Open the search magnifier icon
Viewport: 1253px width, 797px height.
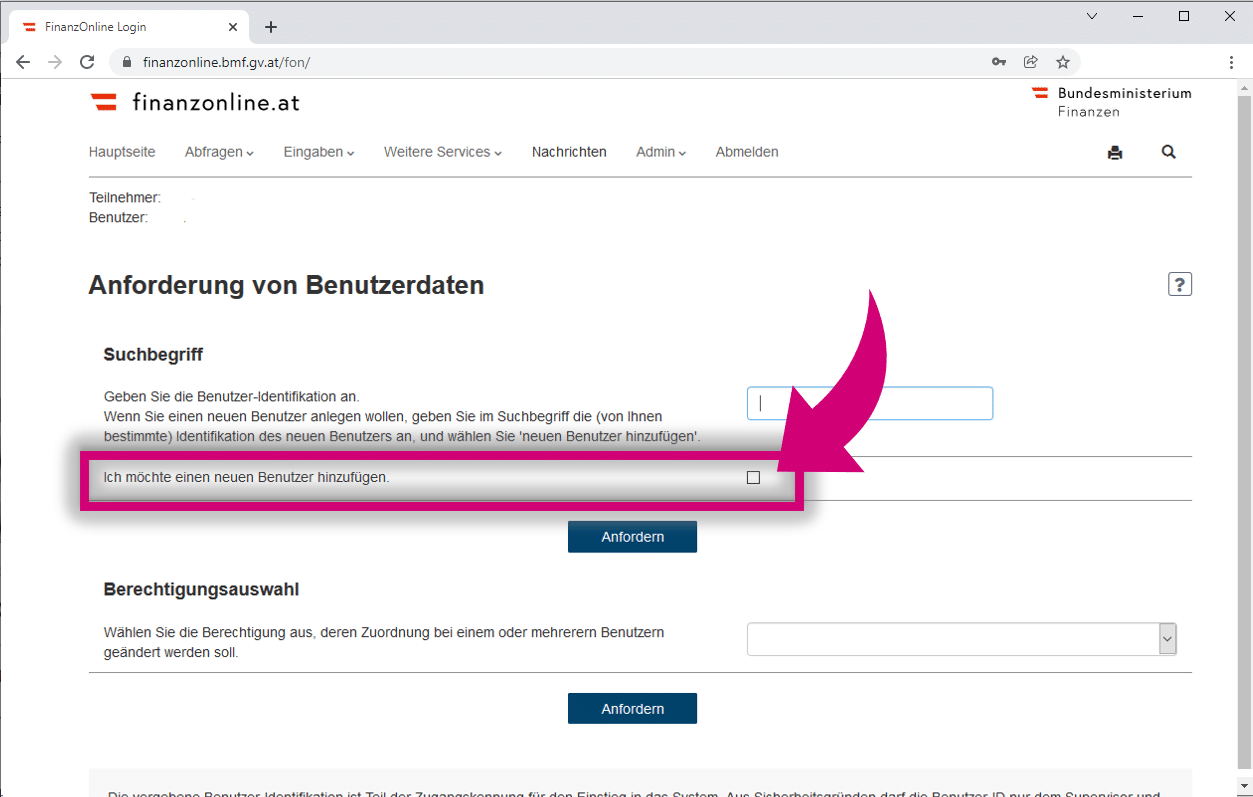[x=1168, y=152]
